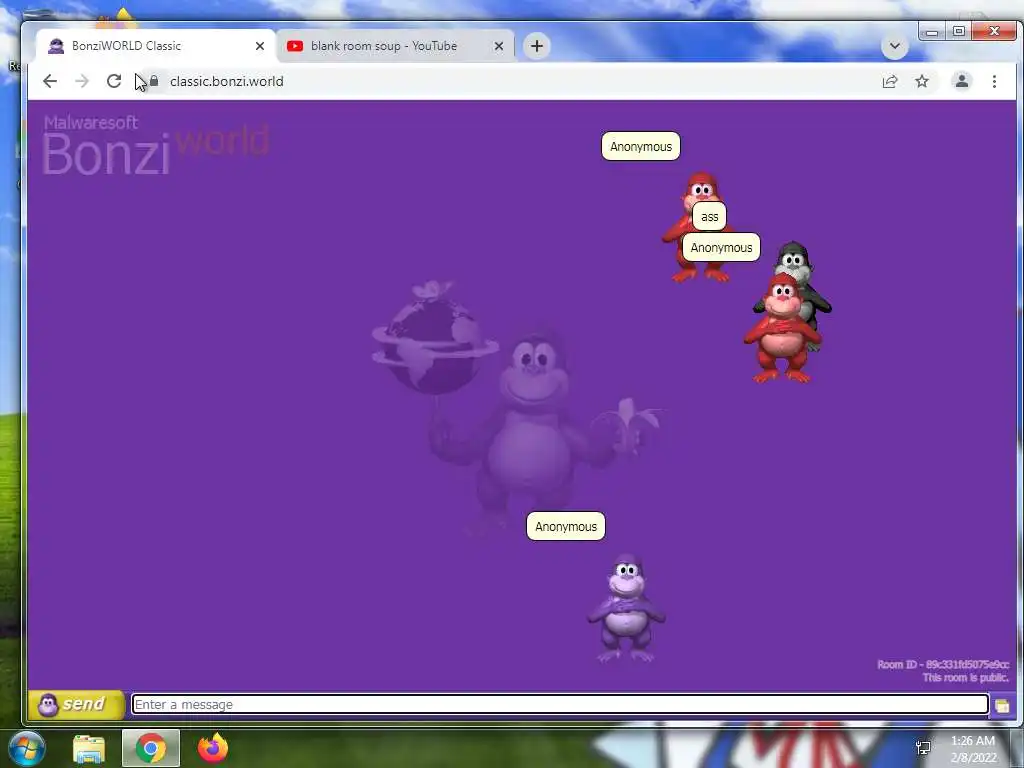1024x768 pixels.
Task: Open the Chrome profile icon
Action: coord(961,81)
